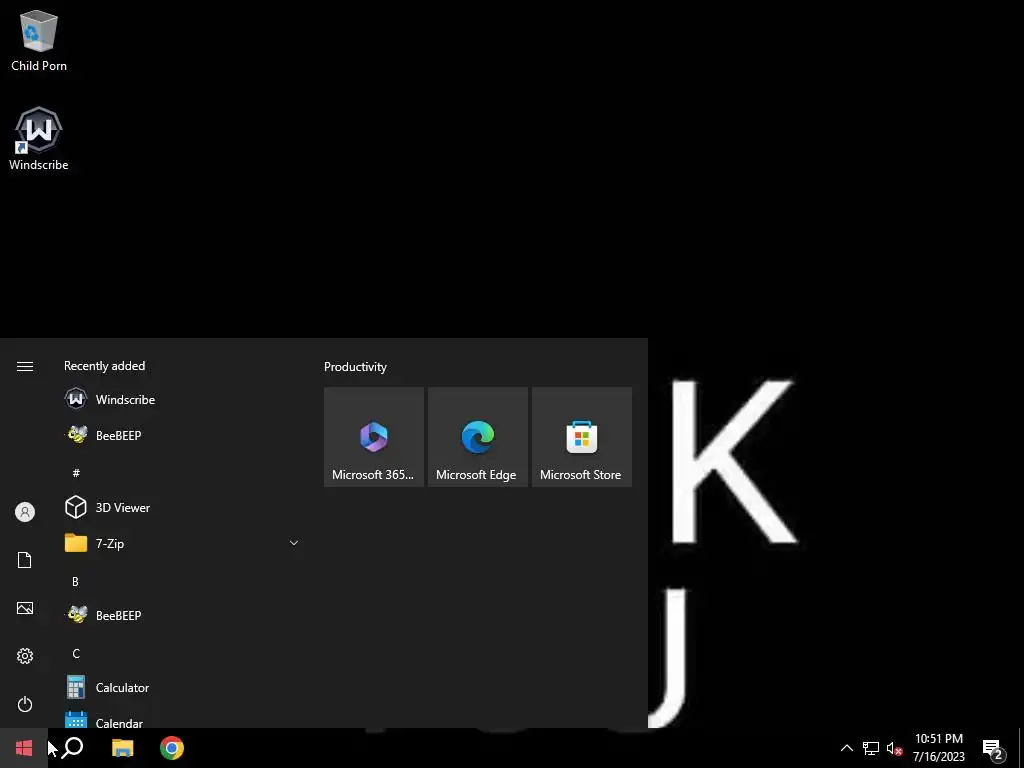
Task: Click the Recently added heading
Action: pos(104,366)
